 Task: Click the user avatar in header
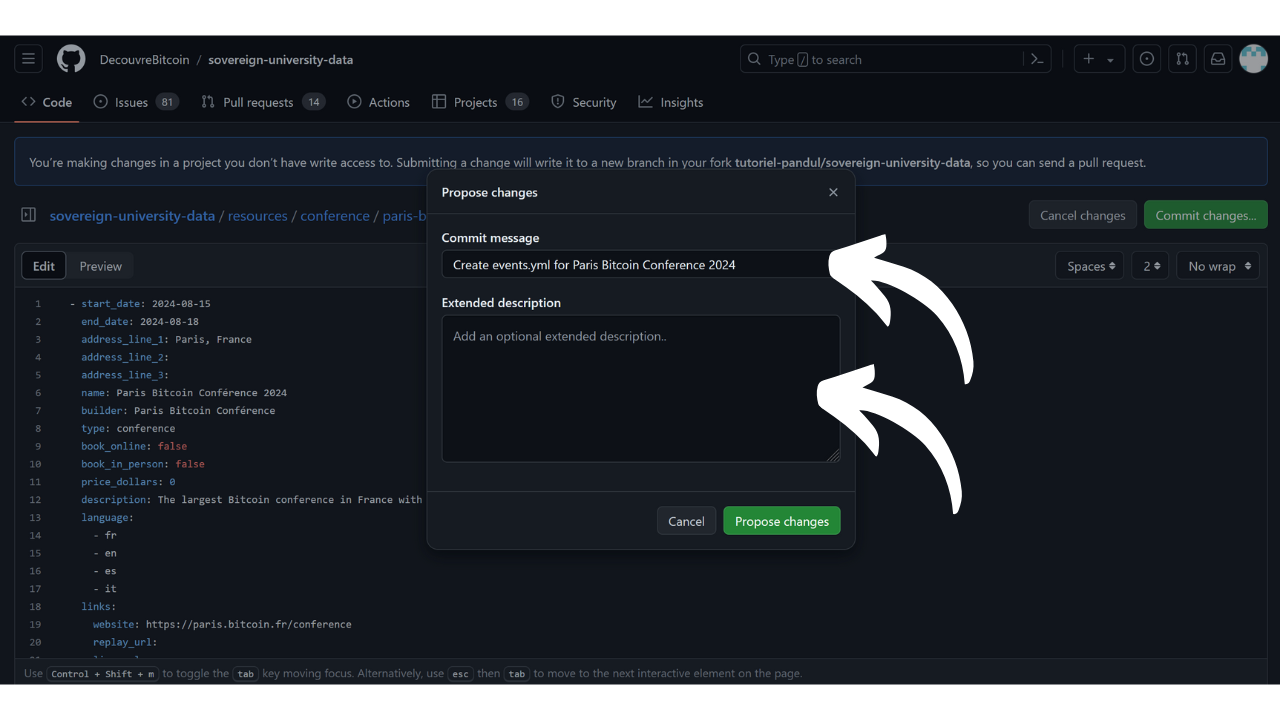[1253, 59]
